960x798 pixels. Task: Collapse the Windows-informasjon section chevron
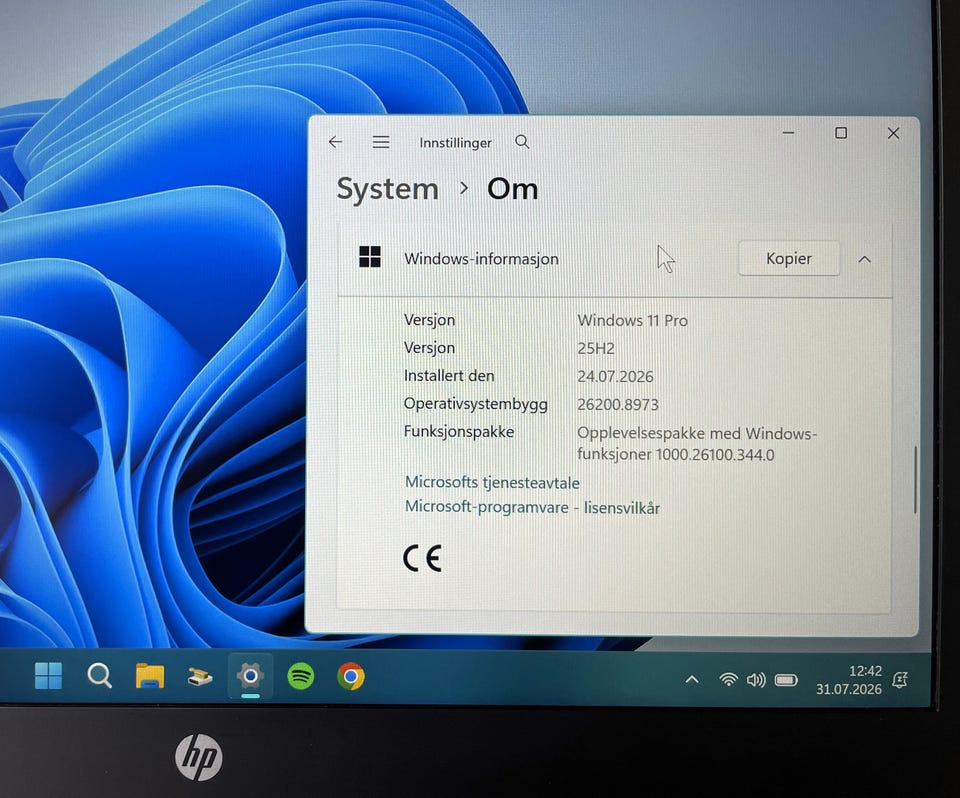(864, 260)
